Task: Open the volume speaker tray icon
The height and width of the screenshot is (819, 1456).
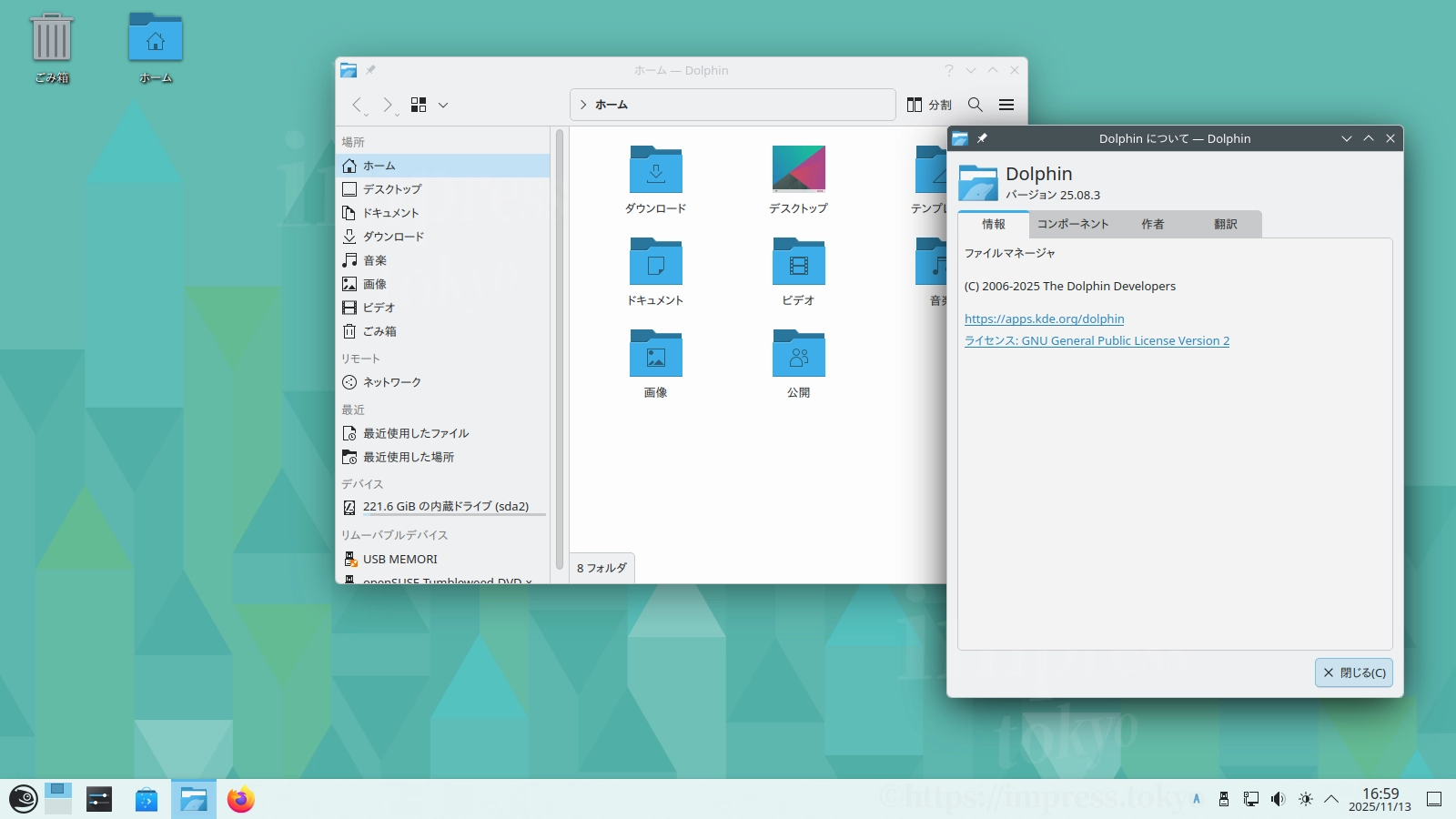Action: 1279,799
